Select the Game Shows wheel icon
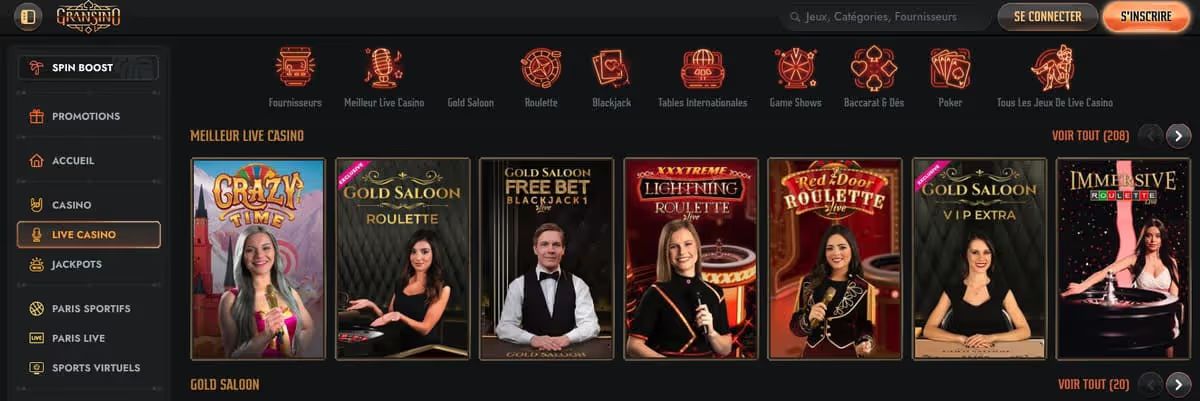 pos(796,68)
